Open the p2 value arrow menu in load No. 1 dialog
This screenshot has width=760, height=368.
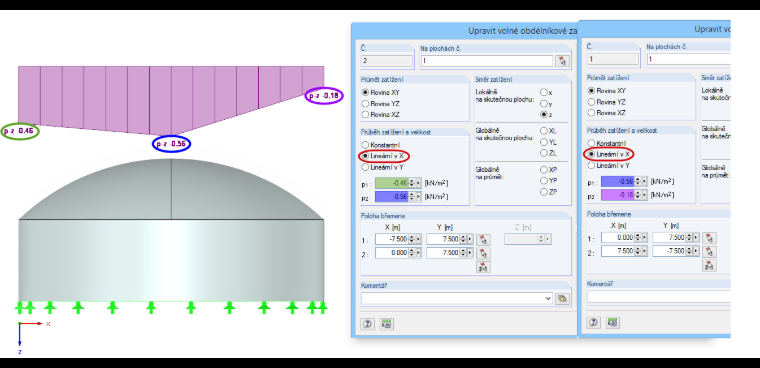645,195
